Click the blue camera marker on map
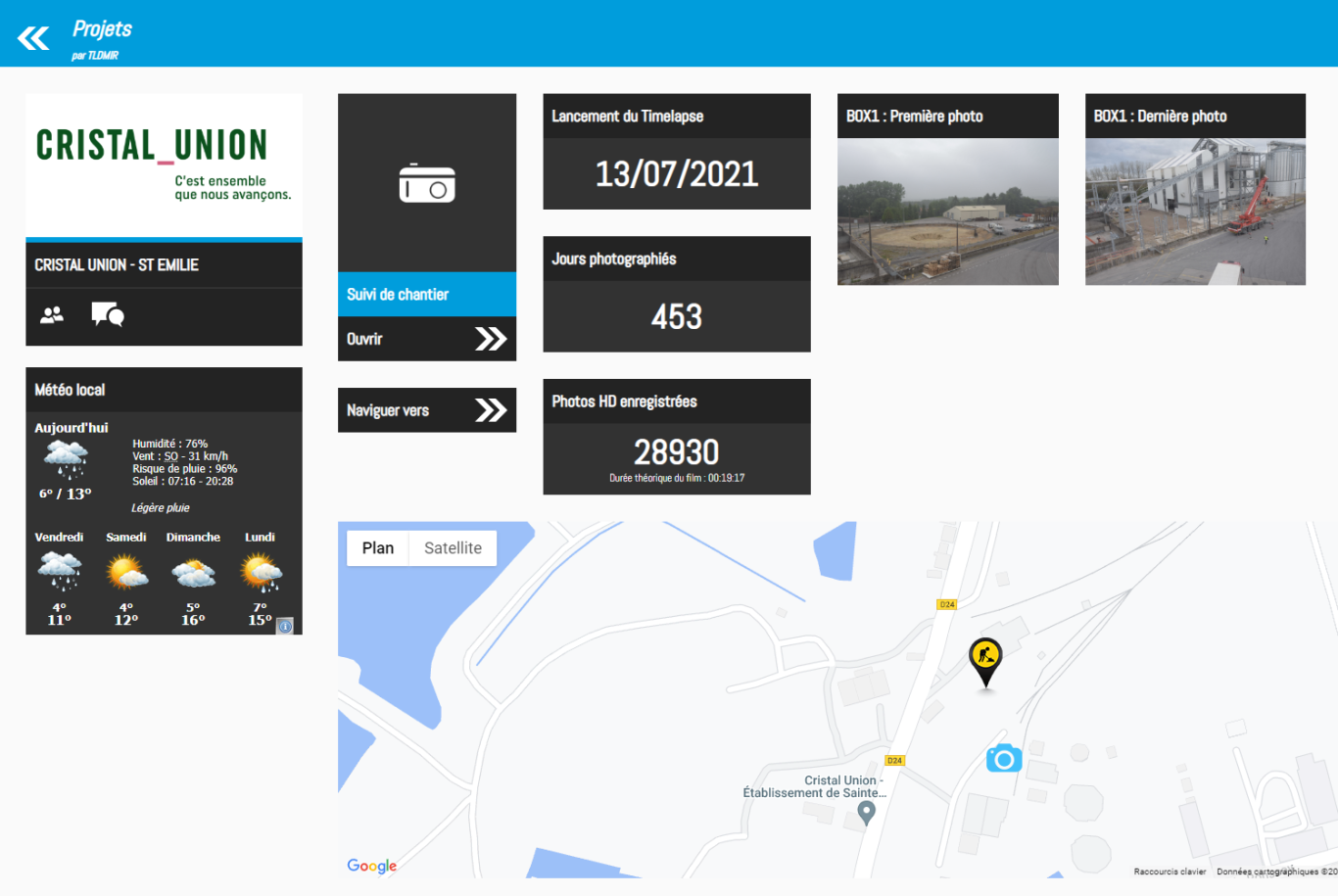Image resolution: width=1338 pixels, height=896 pixels. (1004, 758)
